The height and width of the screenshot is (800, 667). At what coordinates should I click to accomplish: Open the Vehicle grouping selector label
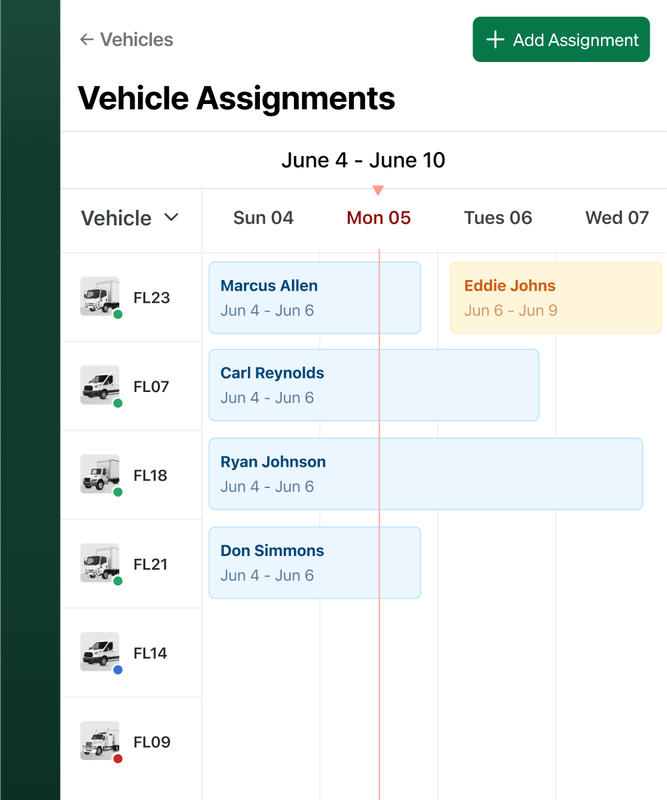[116, 218]
